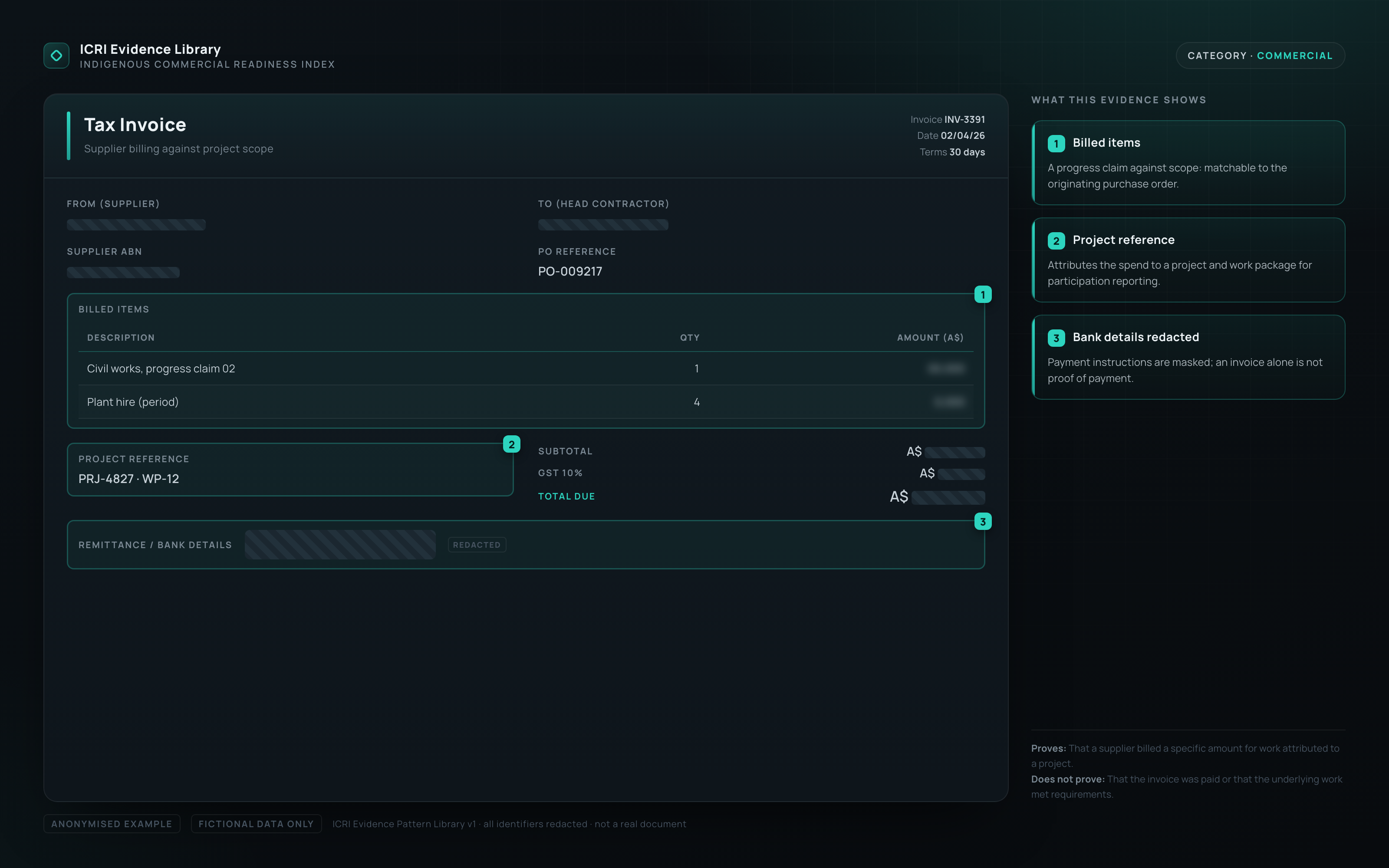The width and height of the screenshot is (1389, 868).
Task: Click the ANONYMISED EXAMPLE badge
Action: [x=112, y=824]
